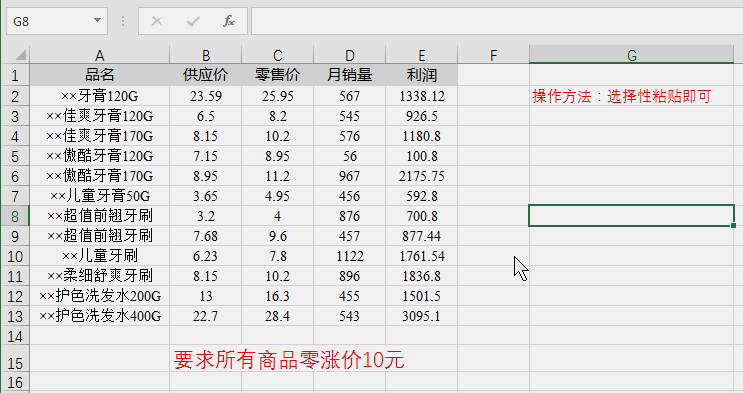This screenshot has height=393, width=743.
Task: Select column G header
Action: point(632,55)
